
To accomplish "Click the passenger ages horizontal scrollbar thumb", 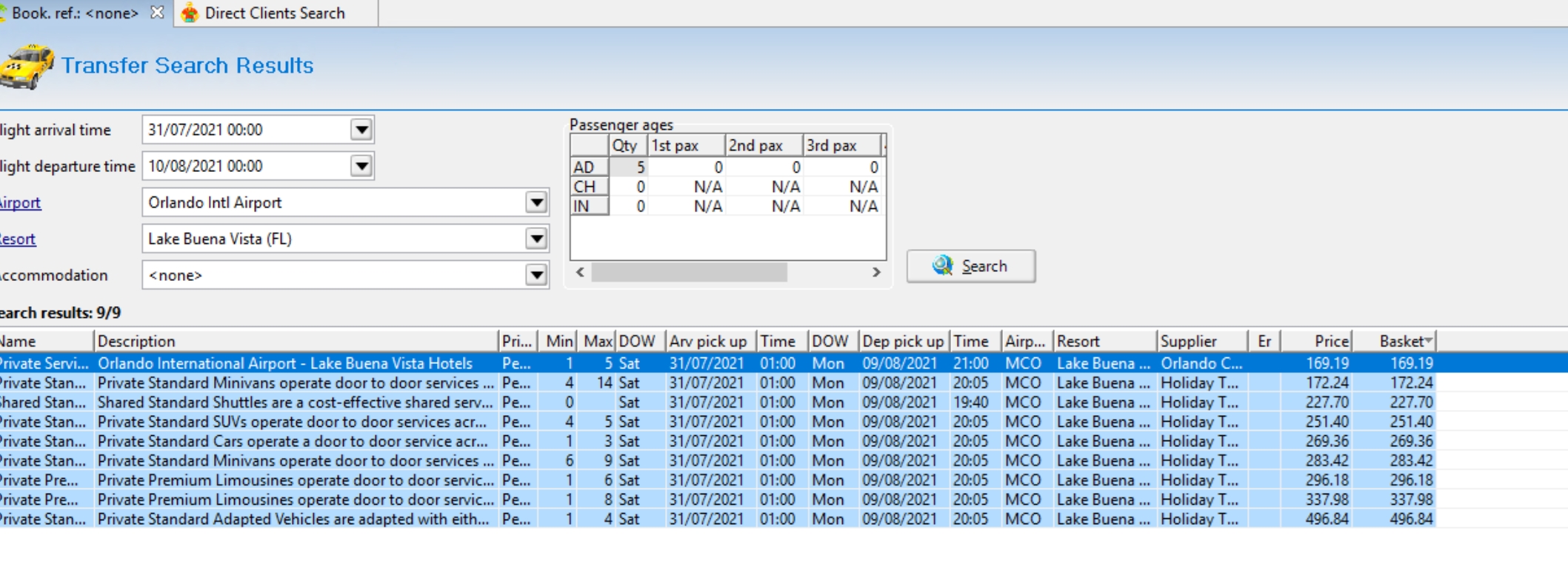I will pyautogui.click(x=689, y=272).
